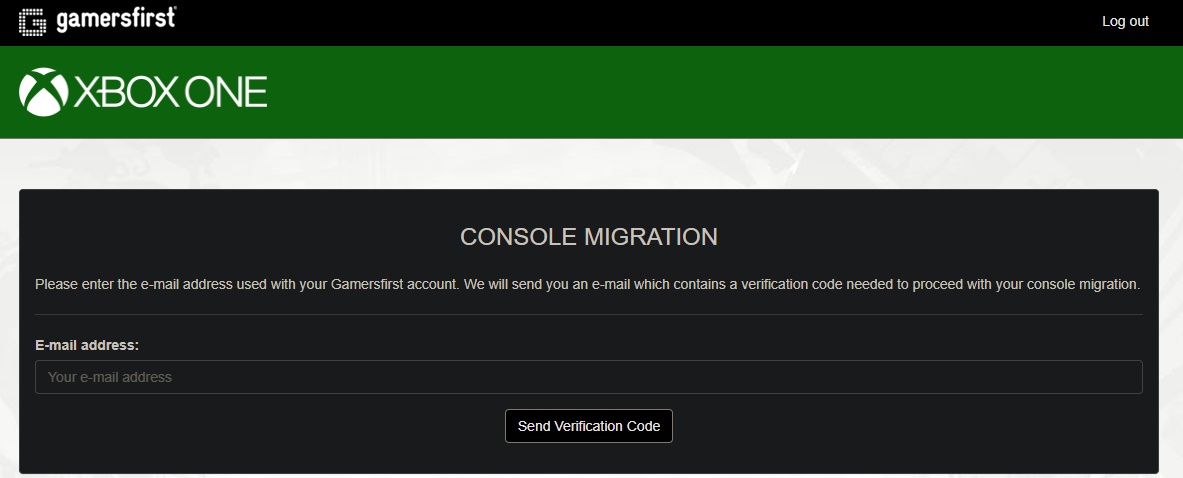Click the XBOX ONE banner title

171,93
